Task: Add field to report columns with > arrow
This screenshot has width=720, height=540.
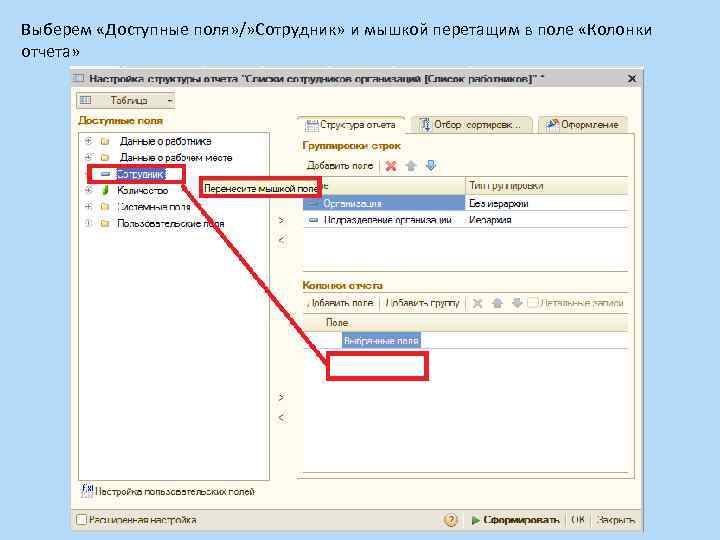Action: point(281,397)
